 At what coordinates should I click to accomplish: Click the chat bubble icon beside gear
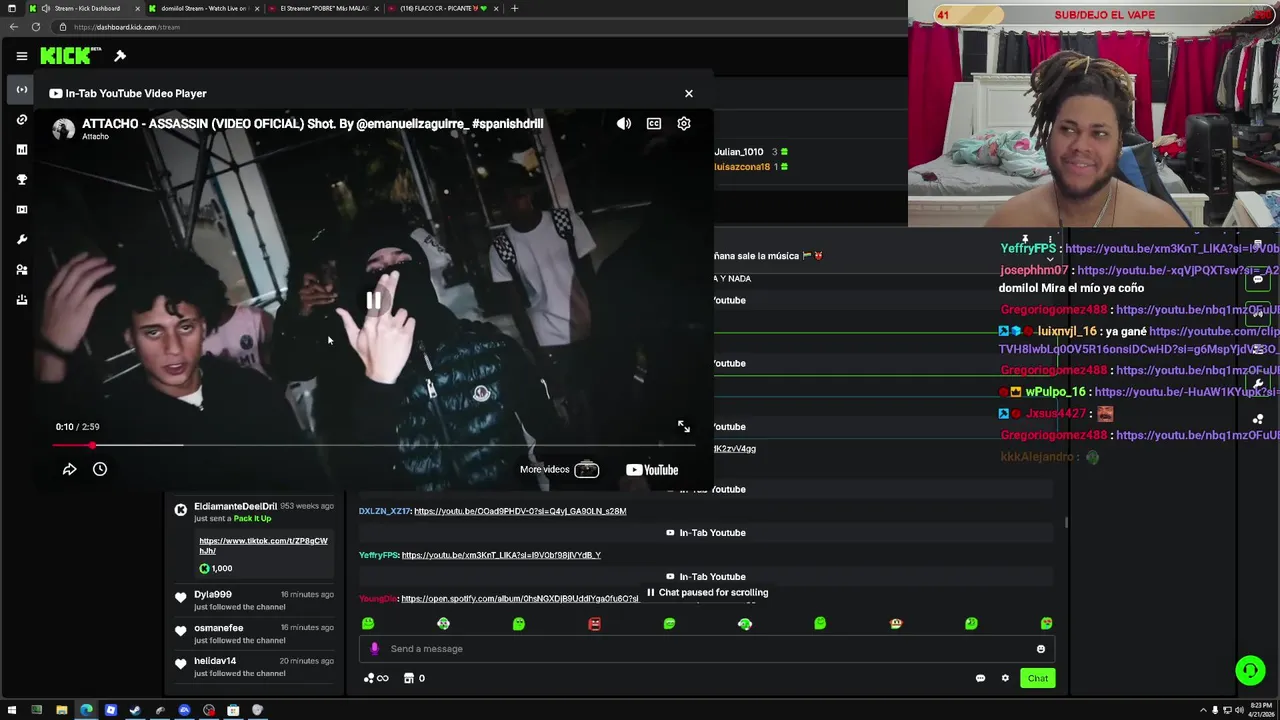[980, 678]
